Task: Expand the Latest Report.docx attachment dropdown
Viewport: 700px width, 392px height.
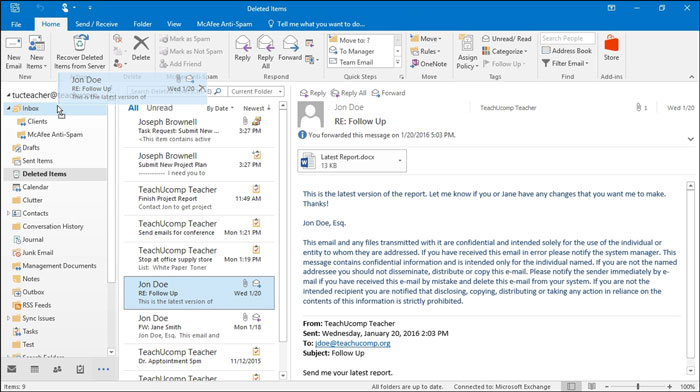Action: coord(400,161)
